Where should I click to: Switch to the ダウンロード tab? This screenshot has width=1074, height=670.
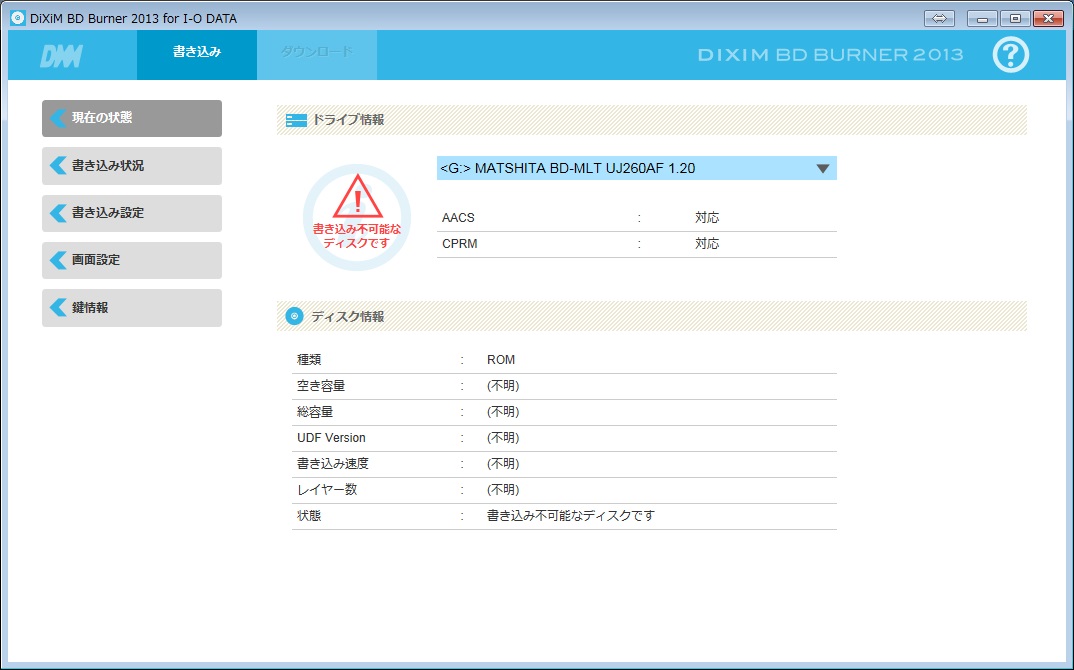[316, 55]
